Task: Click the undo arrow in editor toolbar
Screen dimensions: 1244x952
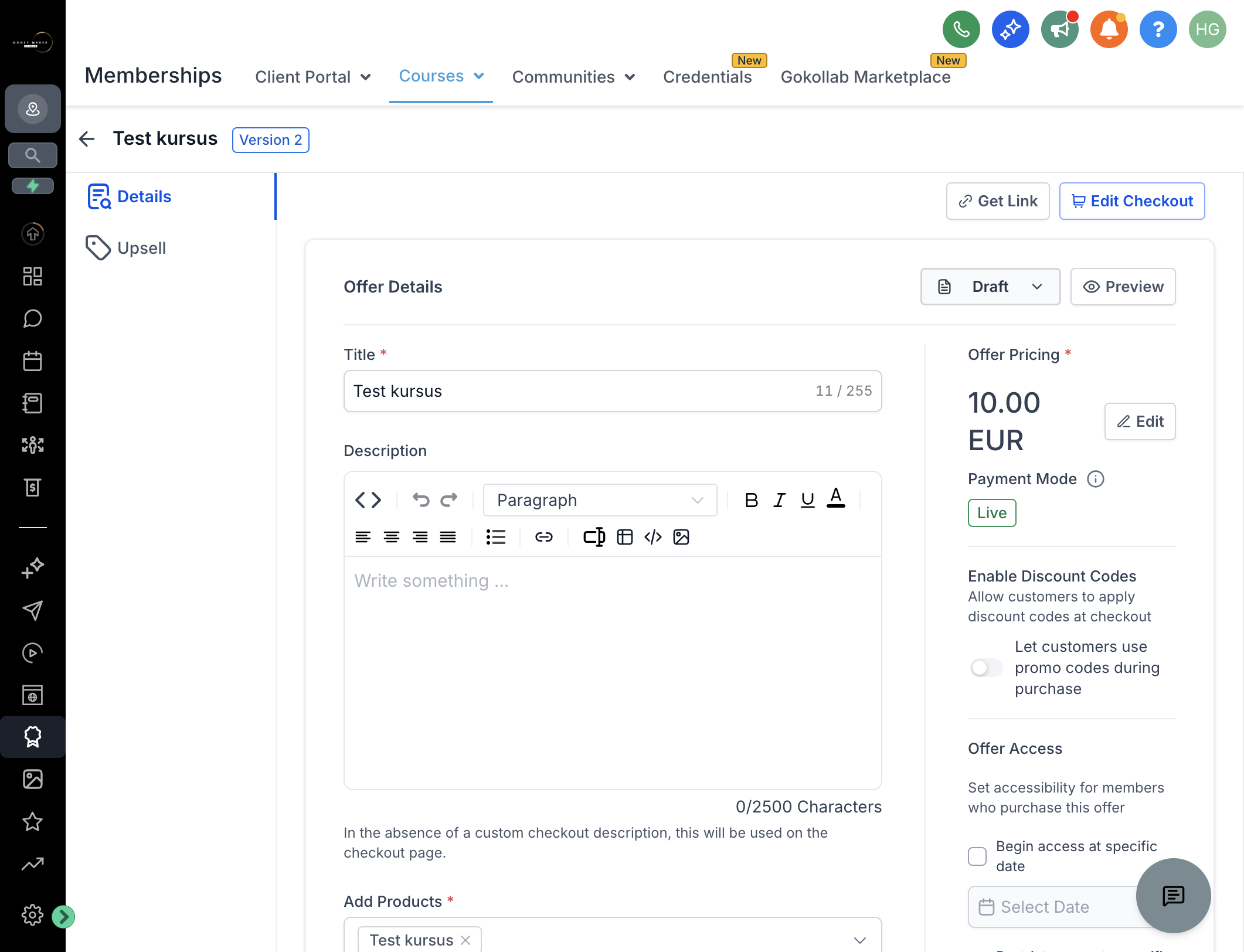Action: (x=421, y=500)
